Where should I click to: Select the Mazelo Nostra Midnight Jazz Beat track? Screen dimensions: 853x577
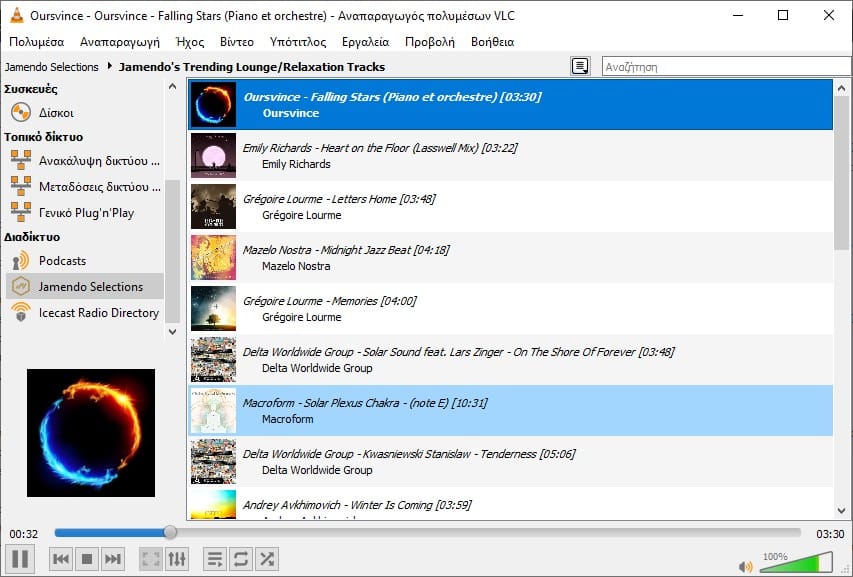(x=400, y=257)
